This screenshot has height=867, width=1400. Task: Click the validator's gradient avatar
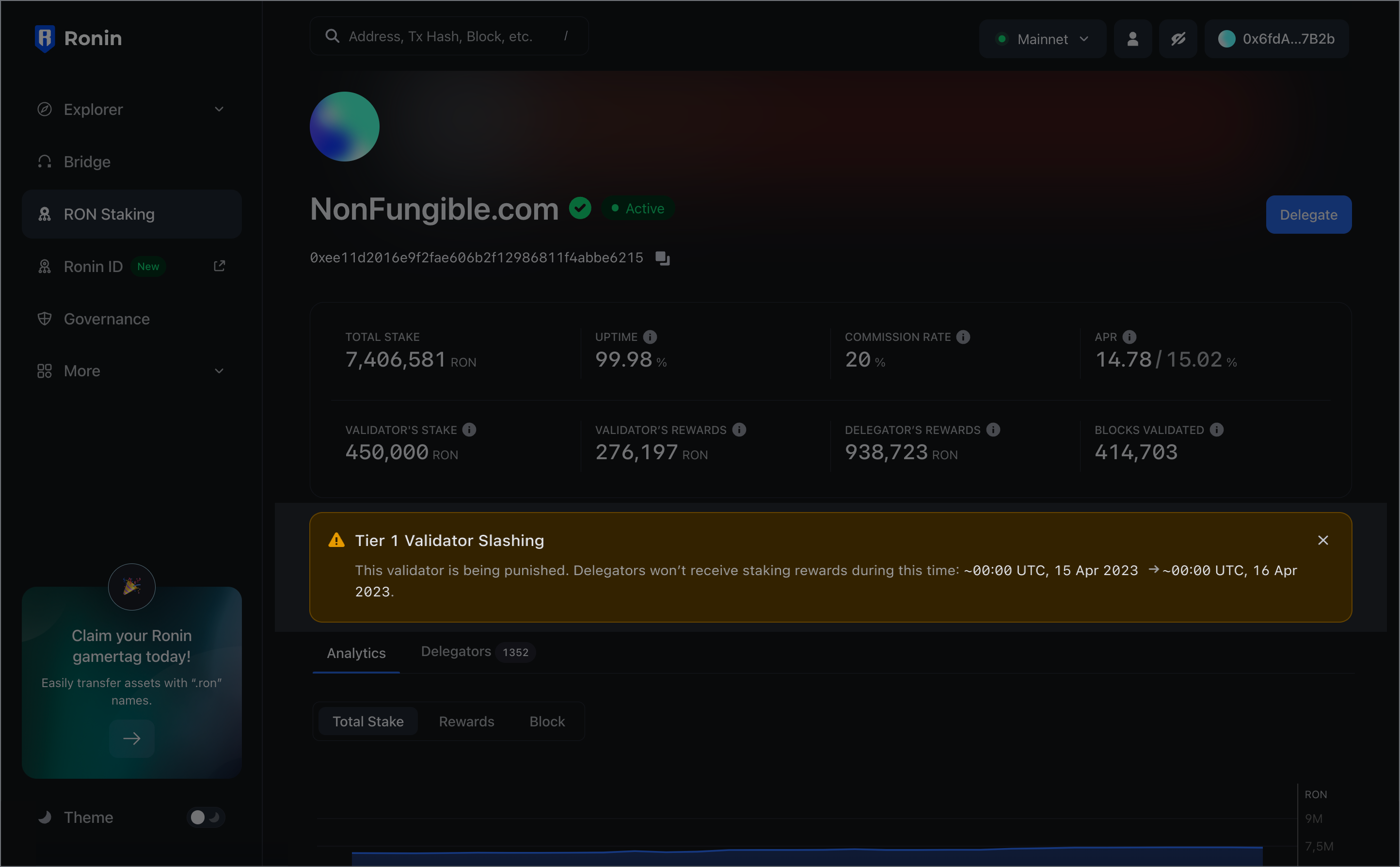click(x=344, y=126)
